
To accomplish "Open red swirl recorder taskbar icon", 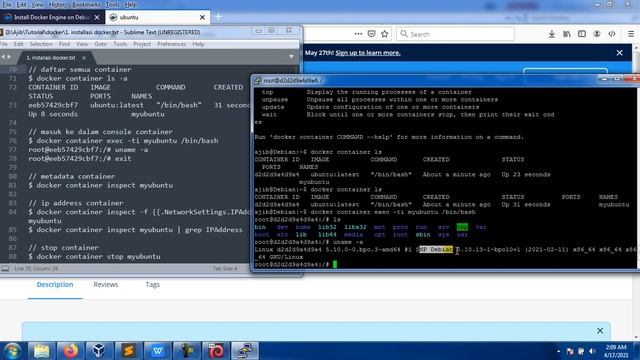I will [216, 351].
